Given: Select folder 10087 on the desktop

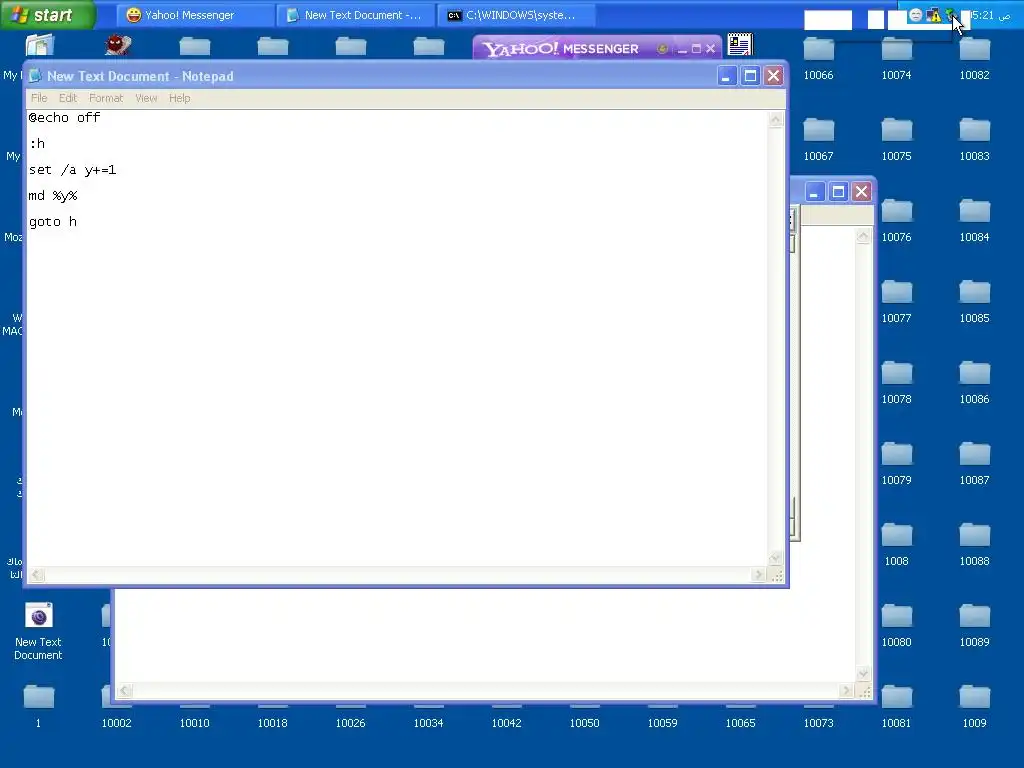Looking at the screenshot, I should click(974, 464).
